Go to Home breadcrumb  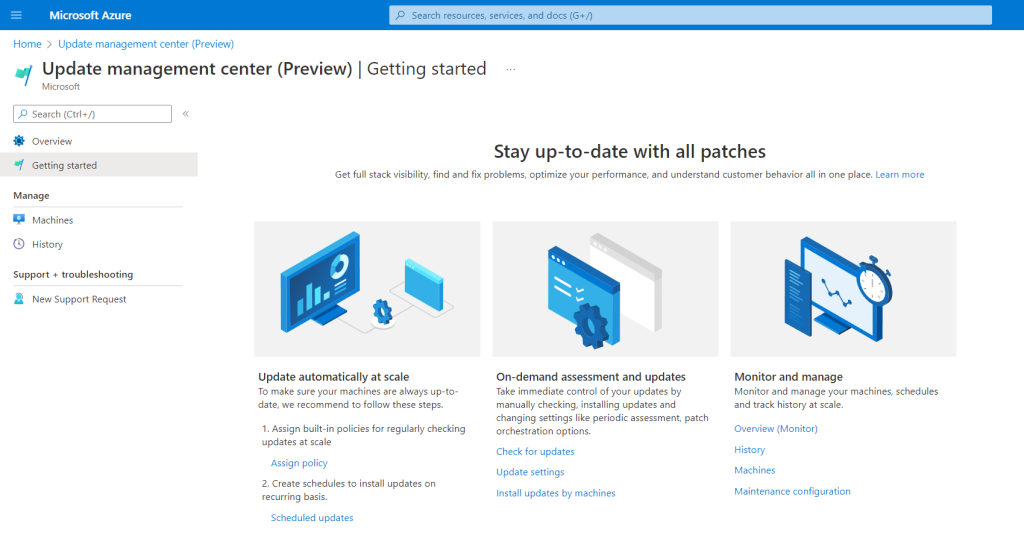point(27,44)
